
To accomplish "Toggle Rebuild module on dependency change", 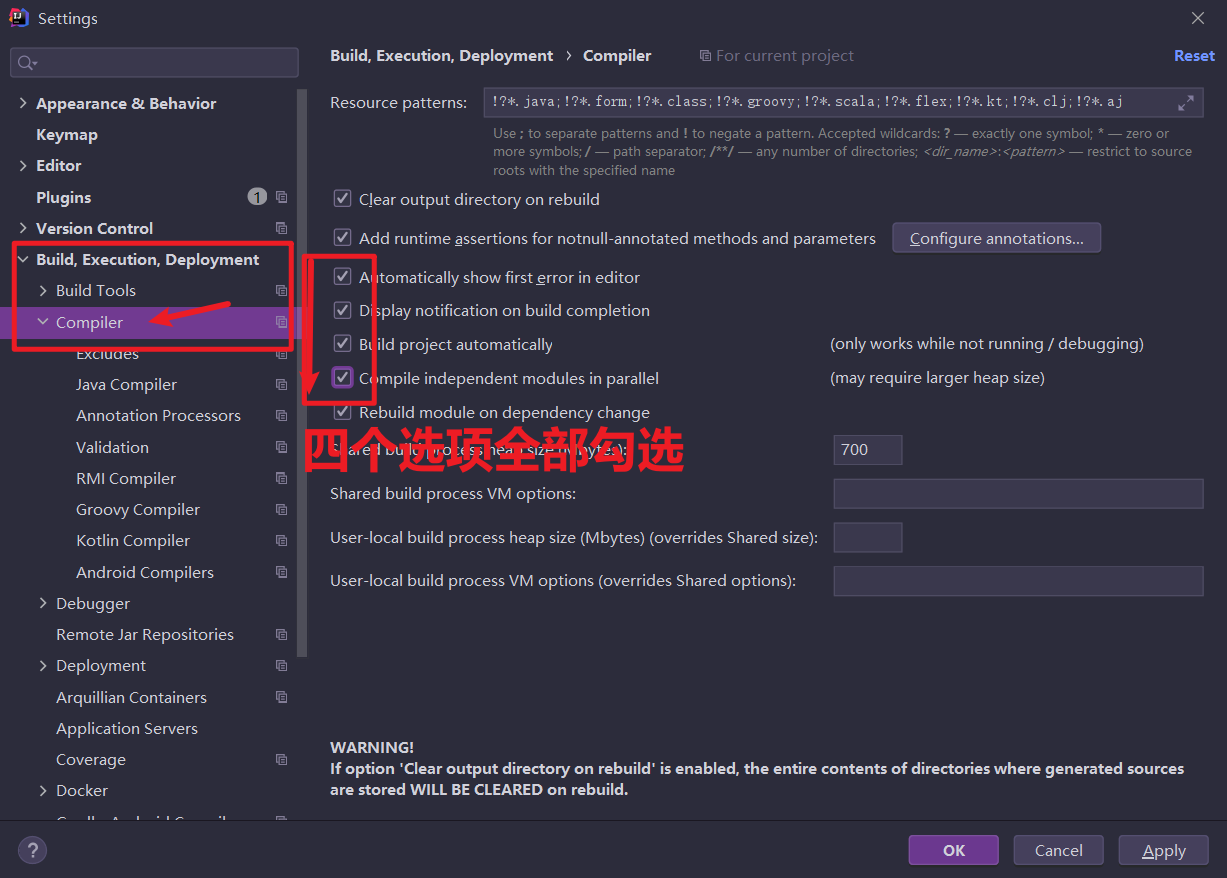I will pyautogui.click(x=342, y=412).
